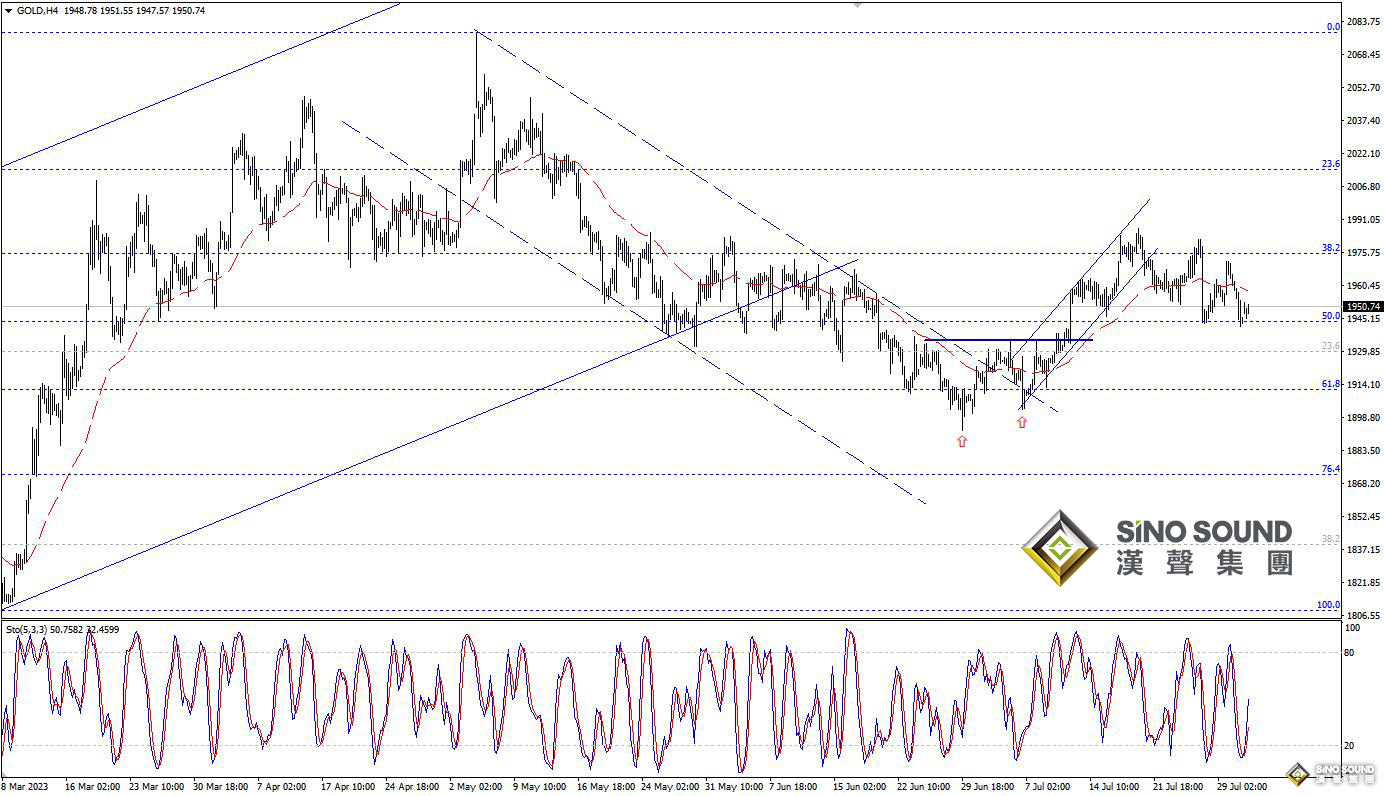The width and height of the screenshot is (1384, 796).
Task: Click the 80 level on the stochastic scale
Action: tap(1352, 653)
